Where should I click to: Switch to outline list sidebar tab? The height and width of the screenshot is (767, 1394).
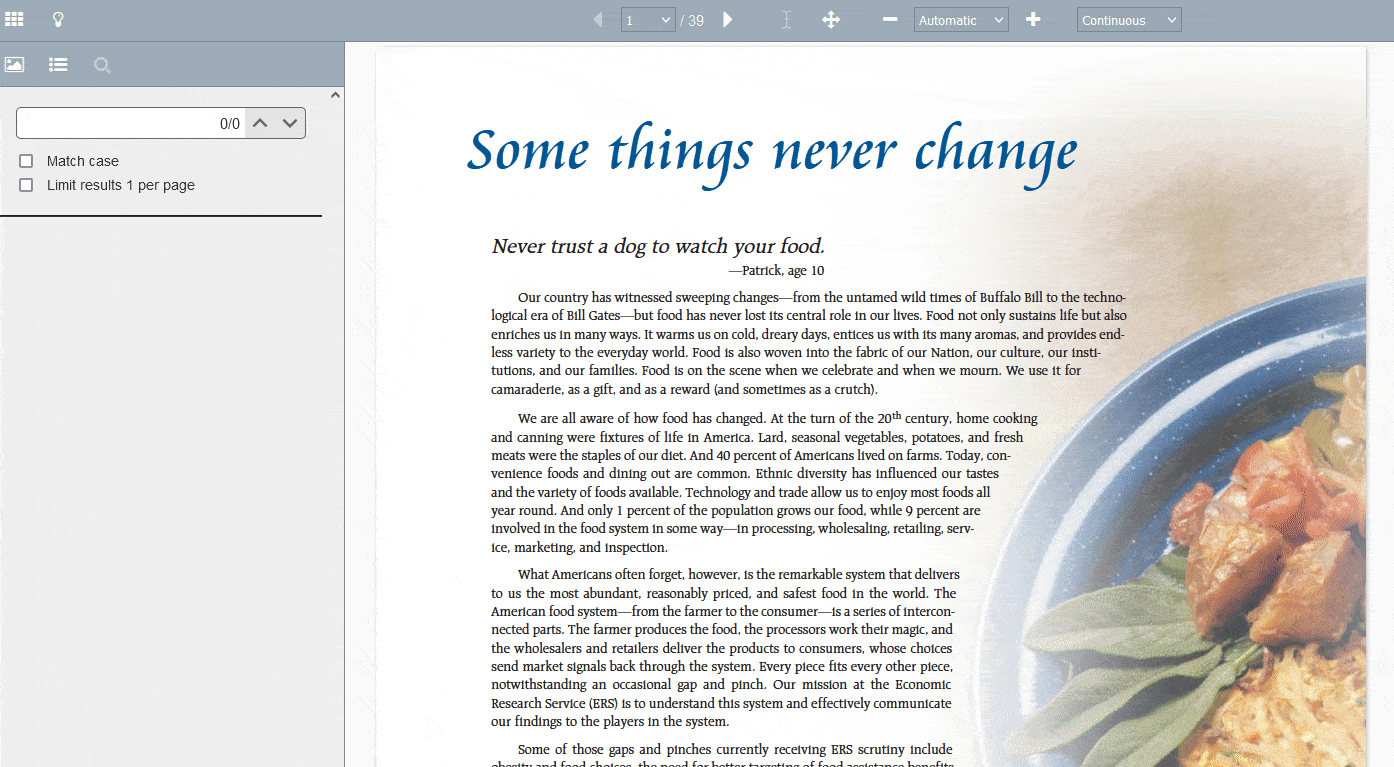pyautogui.click(x=58, y=65)
